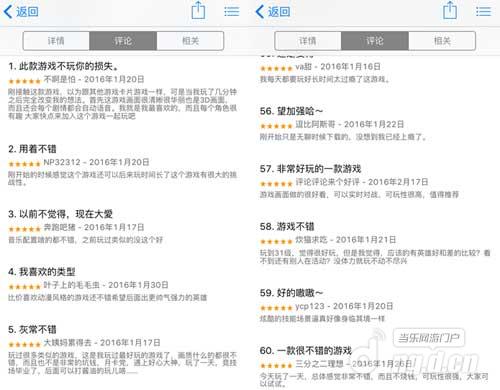Image resolution: width=500 pixels, height=390 pixels.
Task: Tap reviewer line NP32312 - 2016年1月20日
Action: pos(96,162)
